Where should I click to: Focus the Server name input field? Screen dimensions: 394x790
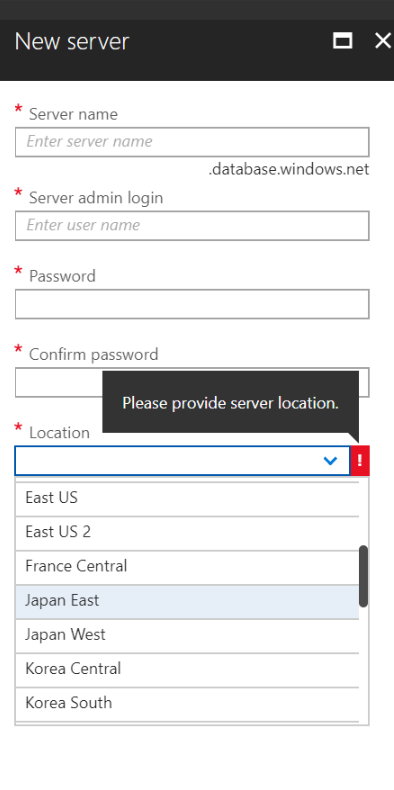coord(192,142)
